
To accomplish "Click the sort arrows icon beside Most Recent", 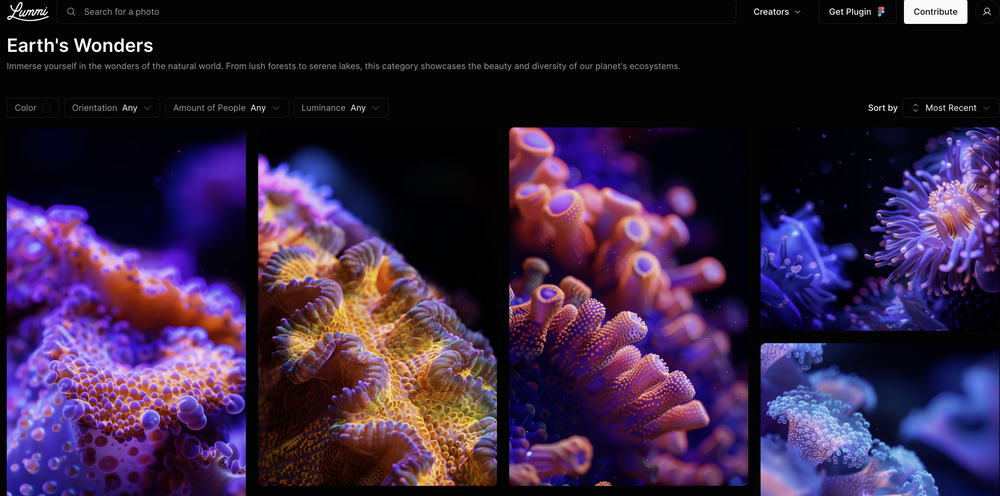I will click(x=915, y=108).
